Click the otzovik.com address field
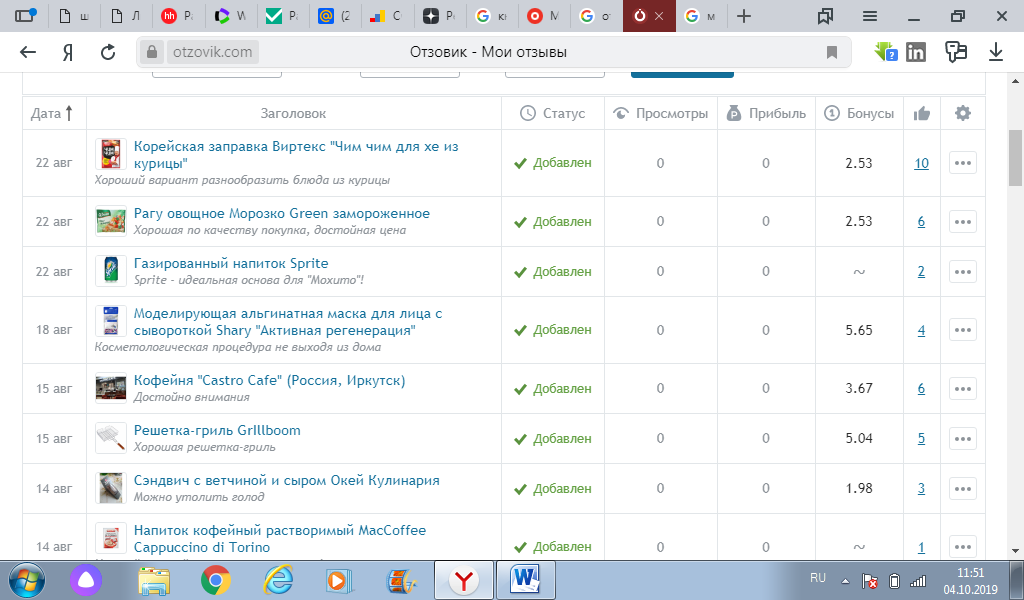 click(x=212, y=52)
